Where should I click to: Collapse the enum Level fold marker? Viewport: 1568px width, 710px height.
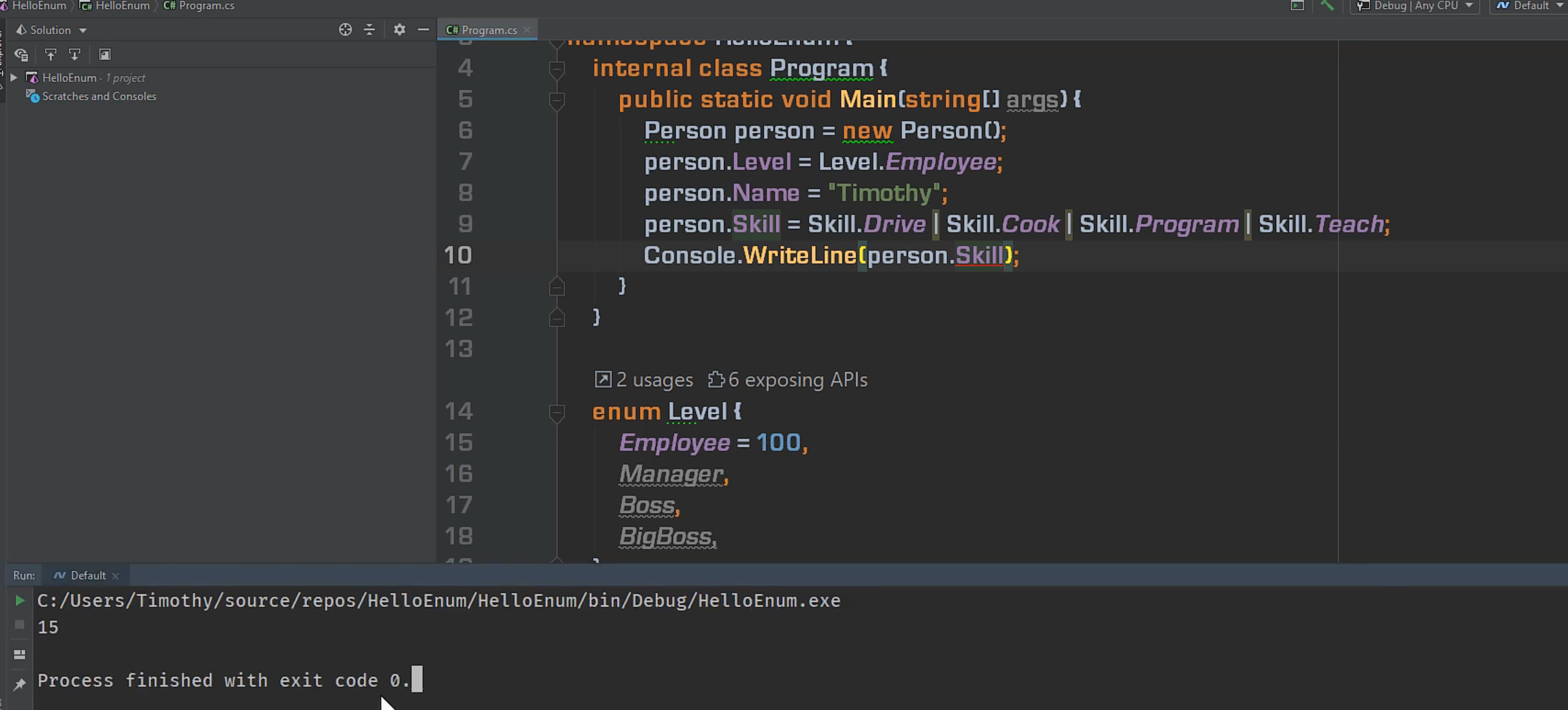coord(556,413)
